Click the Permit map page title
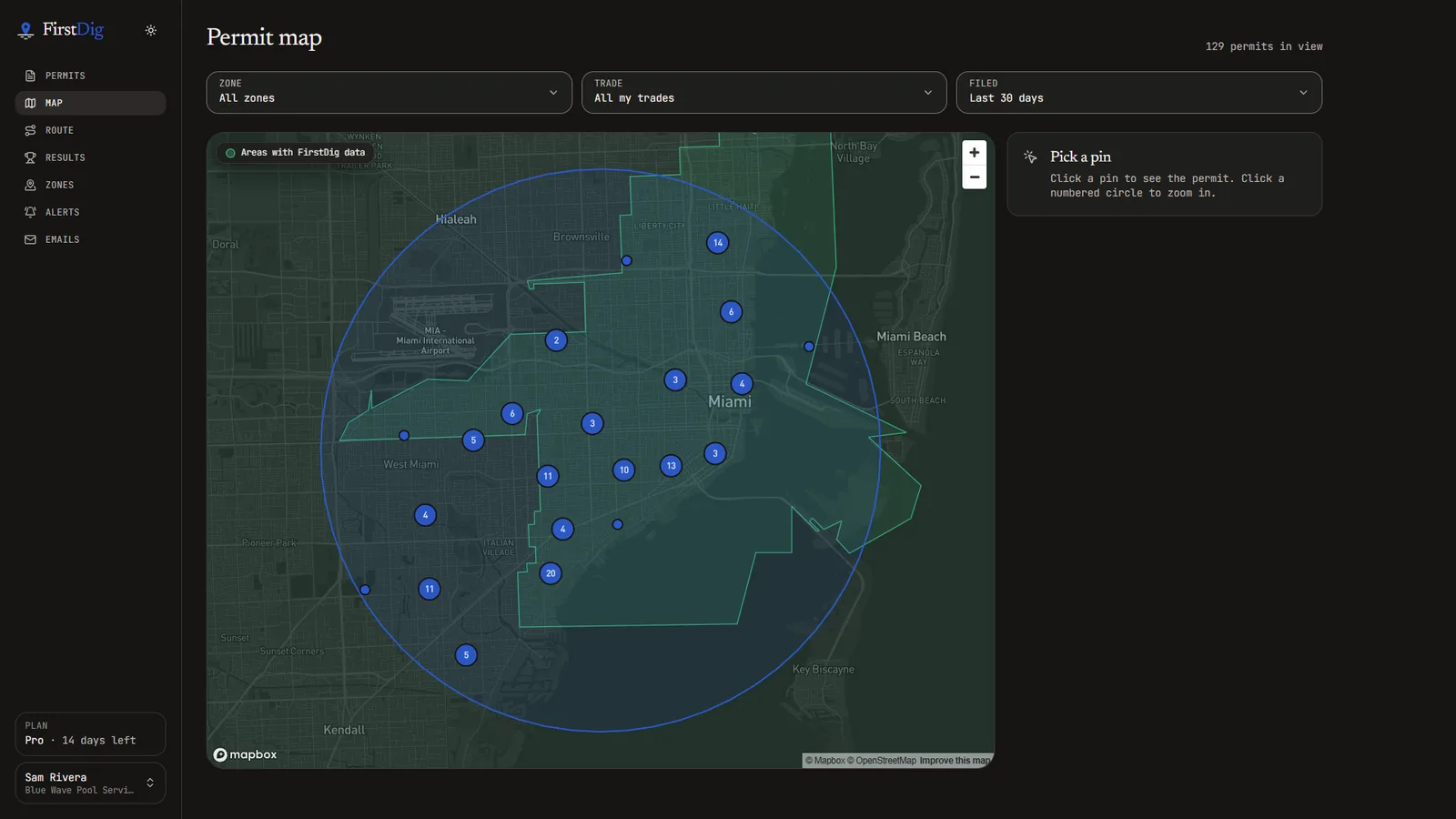This screenshot has width=1456, height=819. tap(264, 37)
